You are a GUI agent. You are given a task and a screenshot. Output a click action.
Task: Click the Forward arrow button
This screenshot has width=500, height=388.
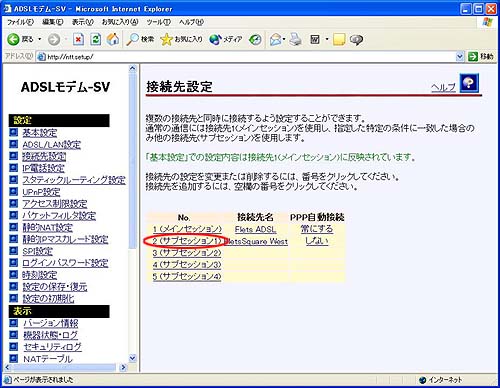click(x=54, y=40)
